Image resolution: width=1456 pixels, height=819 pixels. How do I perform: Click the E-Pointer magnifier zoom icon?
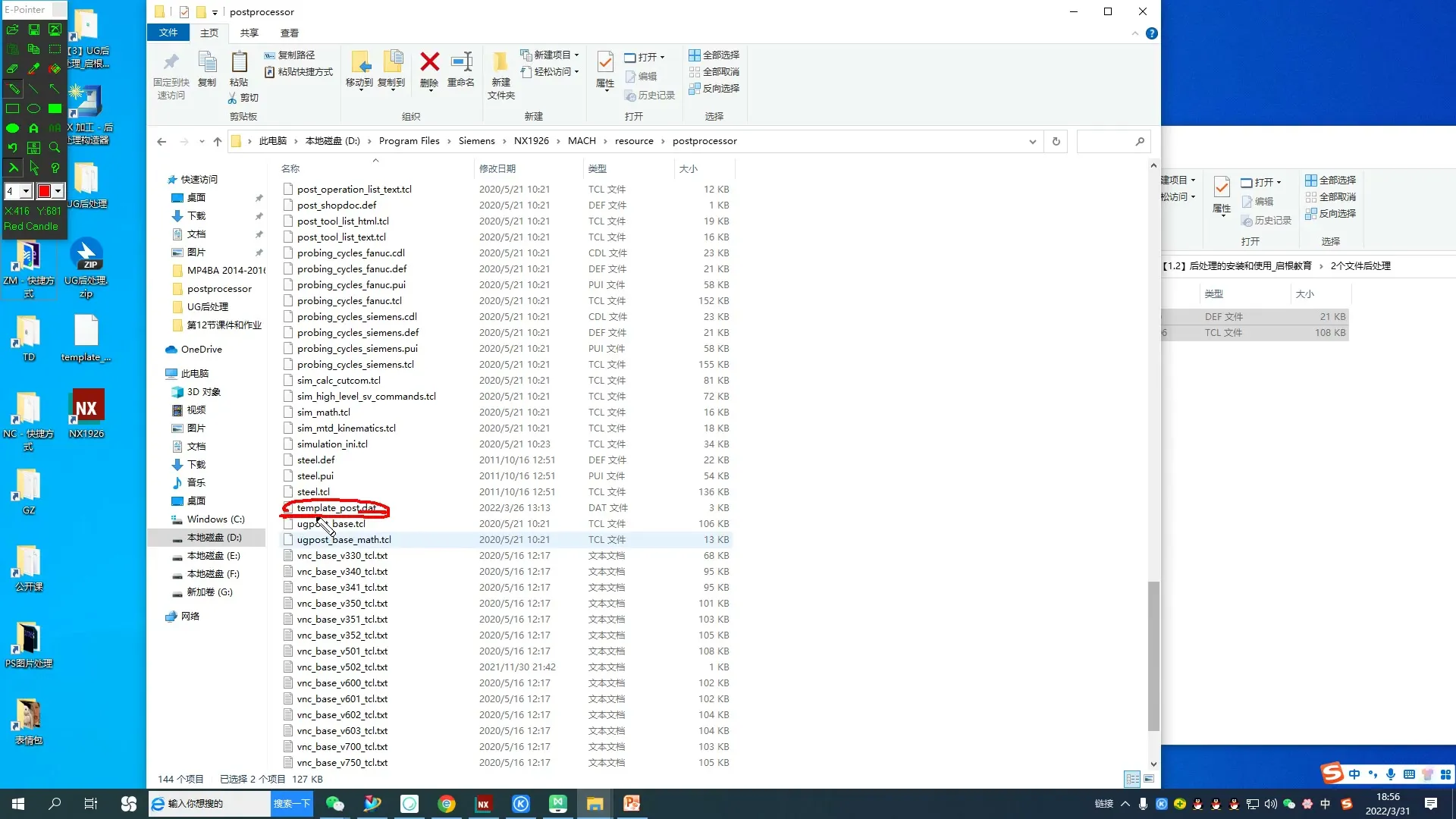55,147
